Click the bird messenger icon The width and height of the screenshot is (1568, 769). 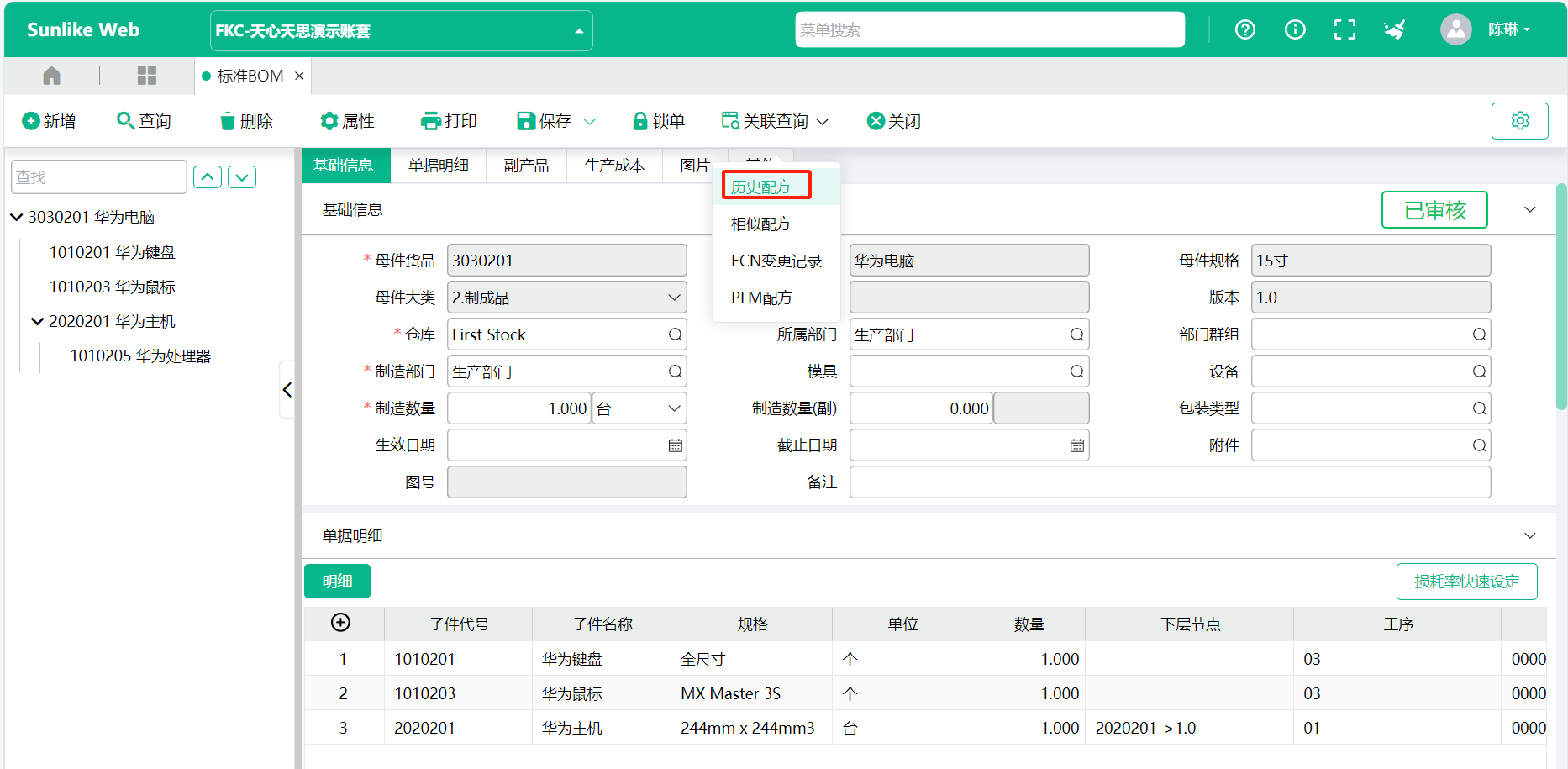1395,29
